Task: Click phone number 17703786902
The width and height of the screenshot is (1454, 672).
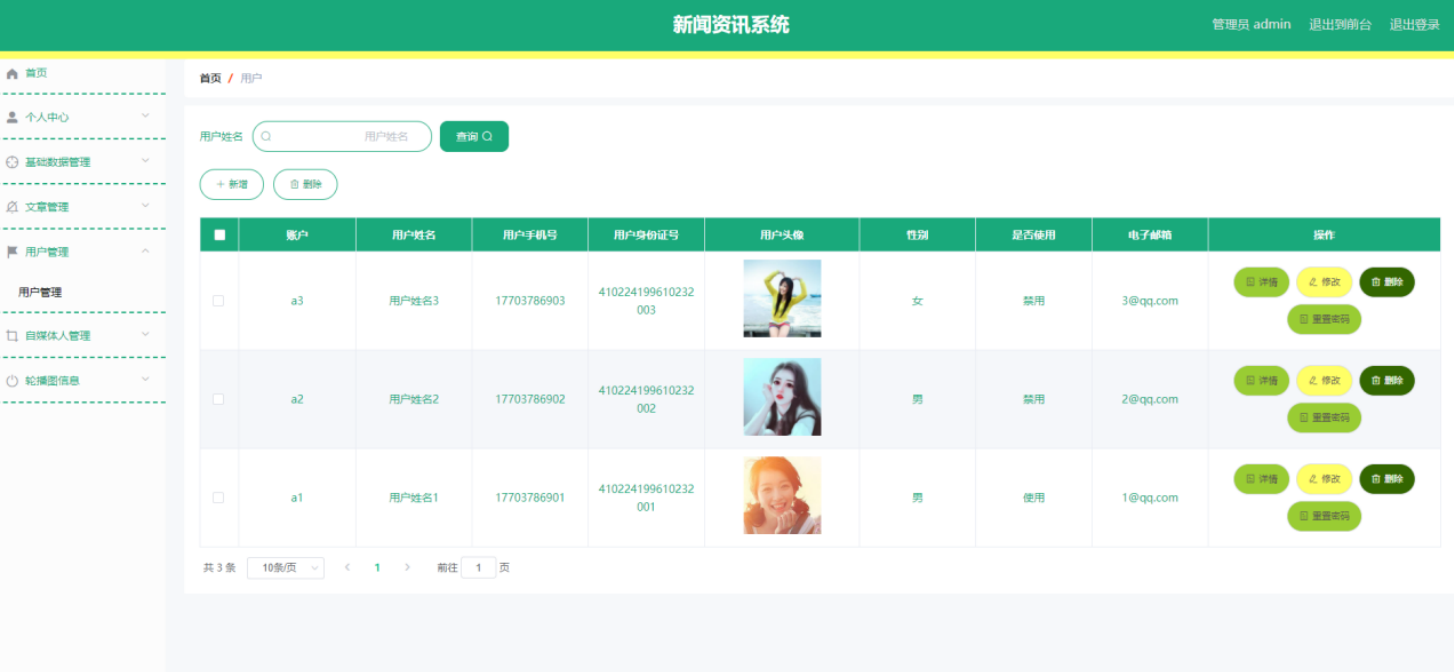Action: [x=530, y=399]
